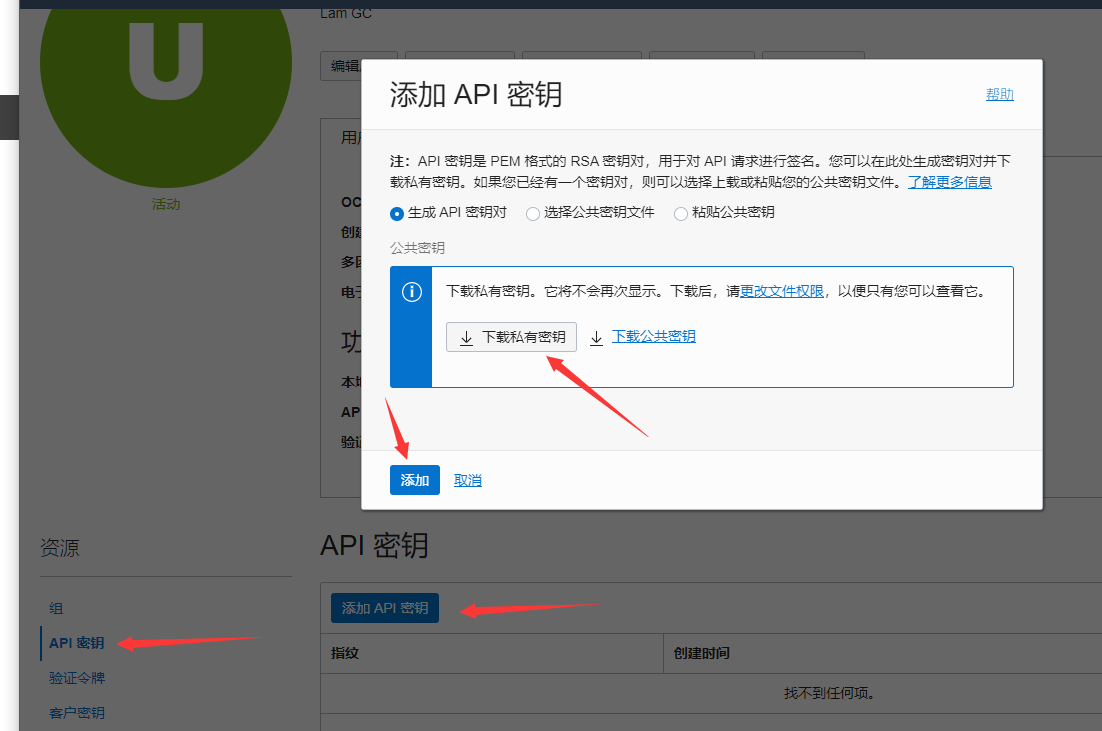Open the 验证令牌 resource section
Image resolution: width=1102 pixels, height=731 pixels.
coord(76,678)
